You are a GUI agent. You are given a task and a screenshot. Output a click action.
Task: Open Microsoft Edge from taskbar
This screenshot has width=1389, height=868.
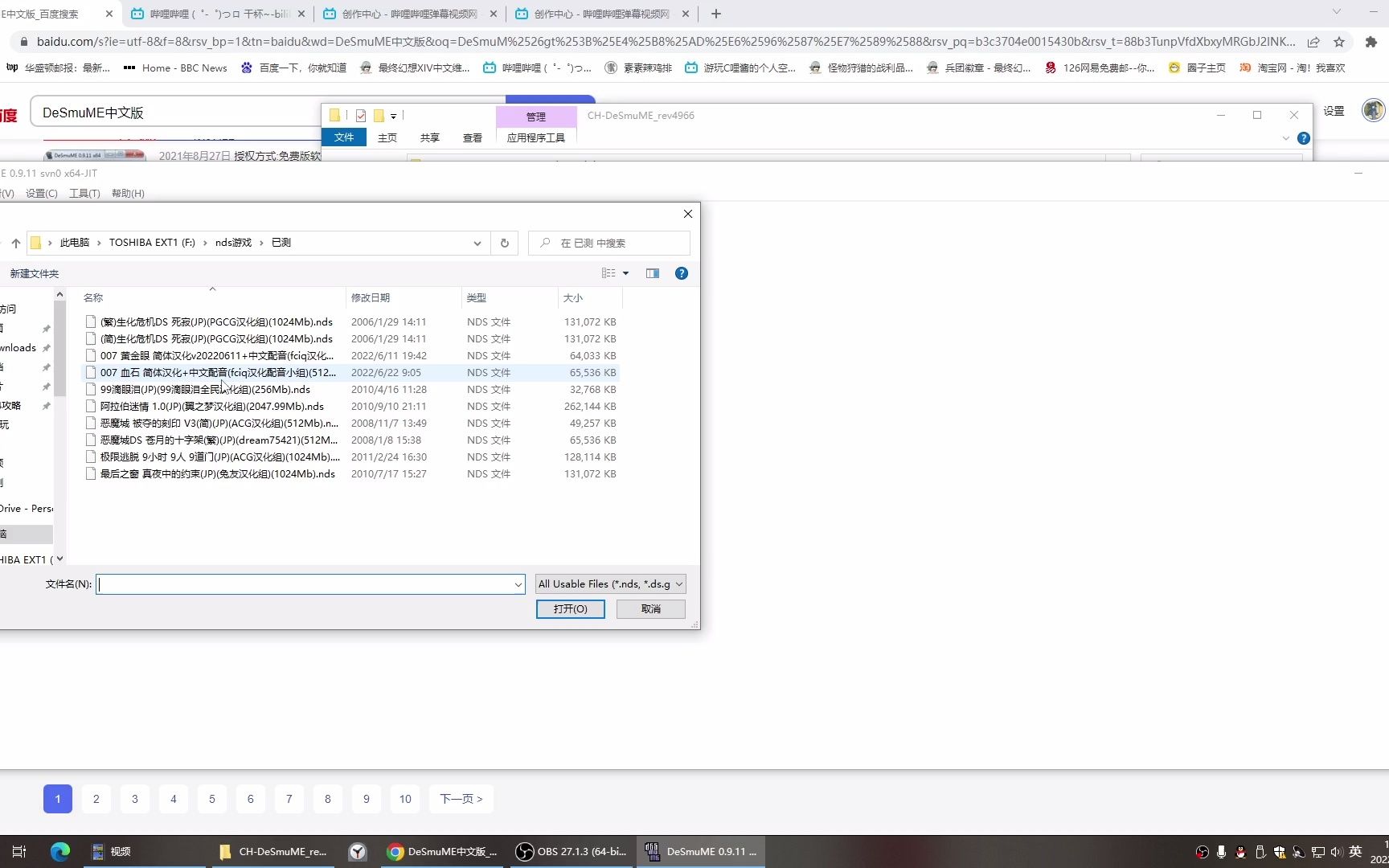(60, 852)
